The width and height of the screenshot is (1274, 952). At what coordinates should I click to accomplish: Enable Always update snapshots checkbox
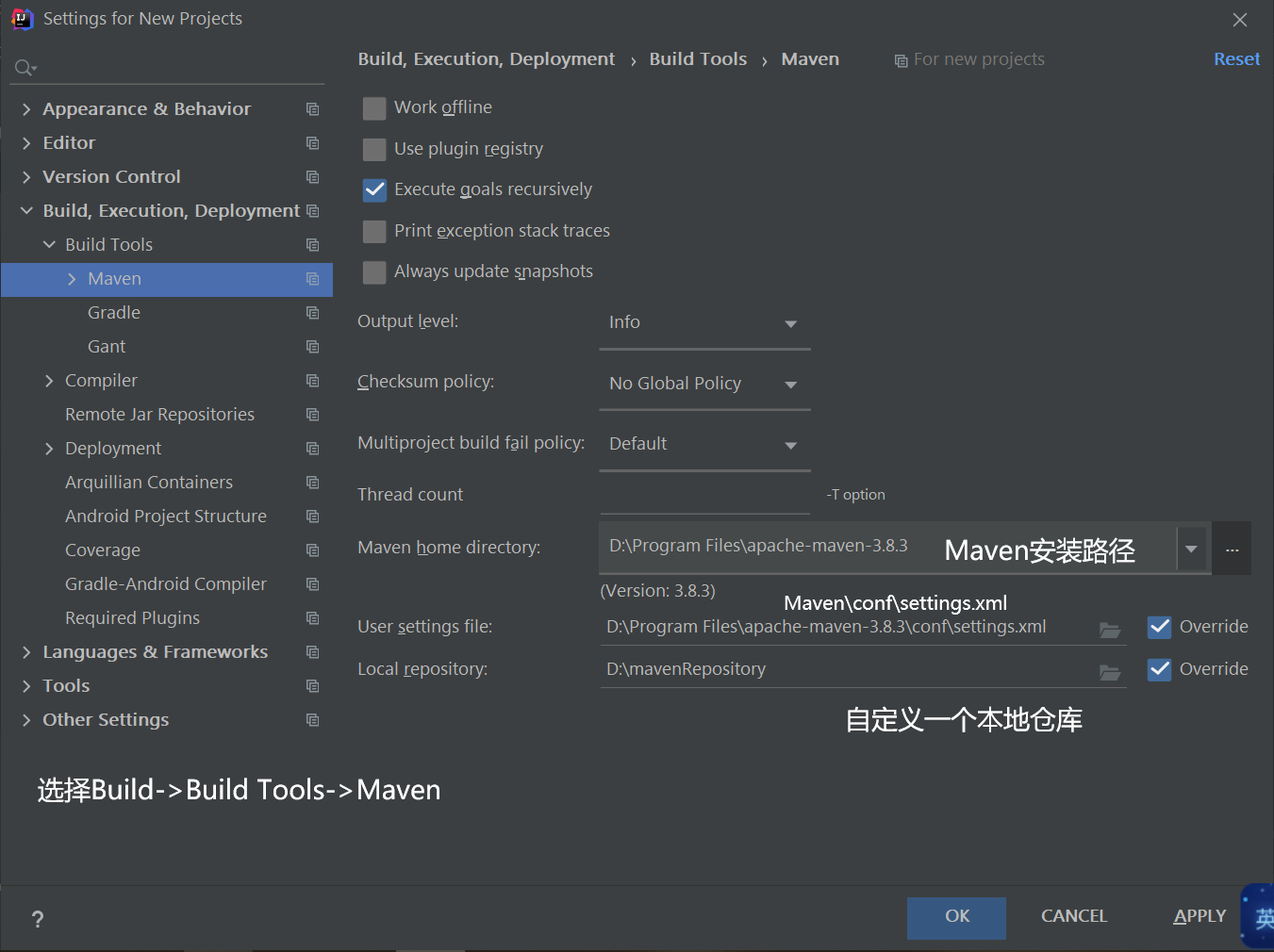tap(374, 272)
